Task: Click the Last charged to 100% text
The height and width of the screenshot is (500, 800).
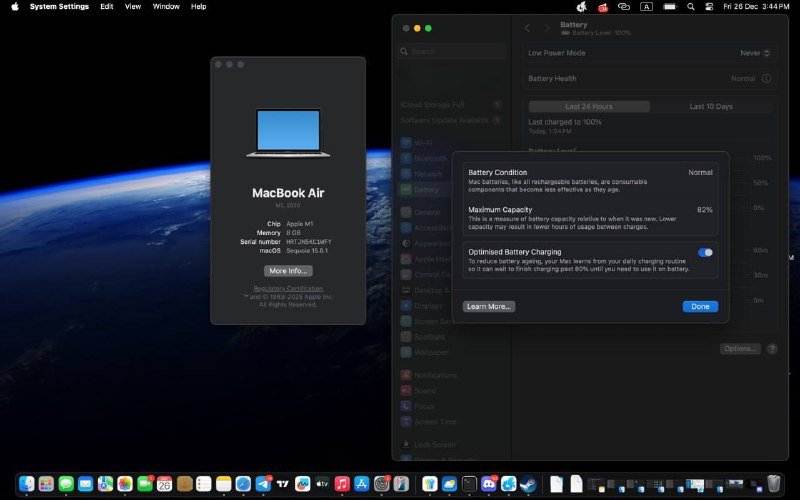Action: [x=565, y=122]
